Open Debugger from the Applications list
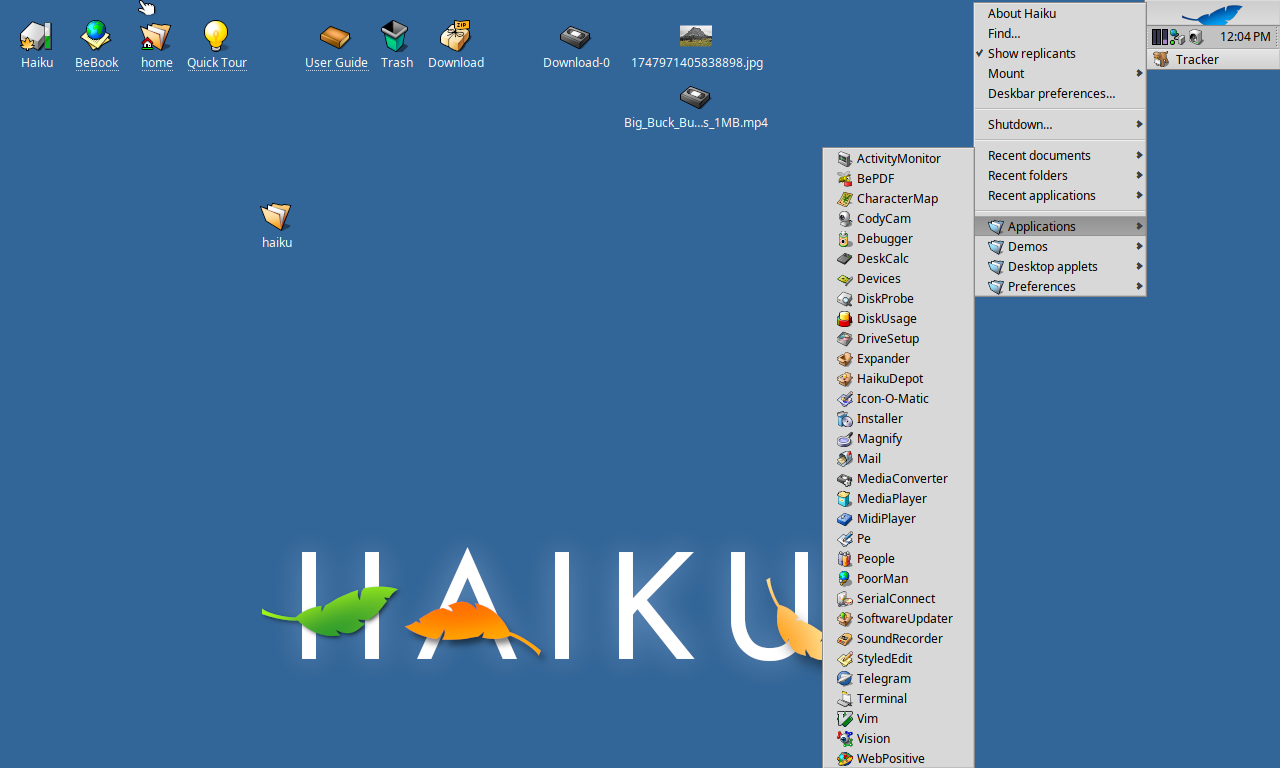 point(898,238)
